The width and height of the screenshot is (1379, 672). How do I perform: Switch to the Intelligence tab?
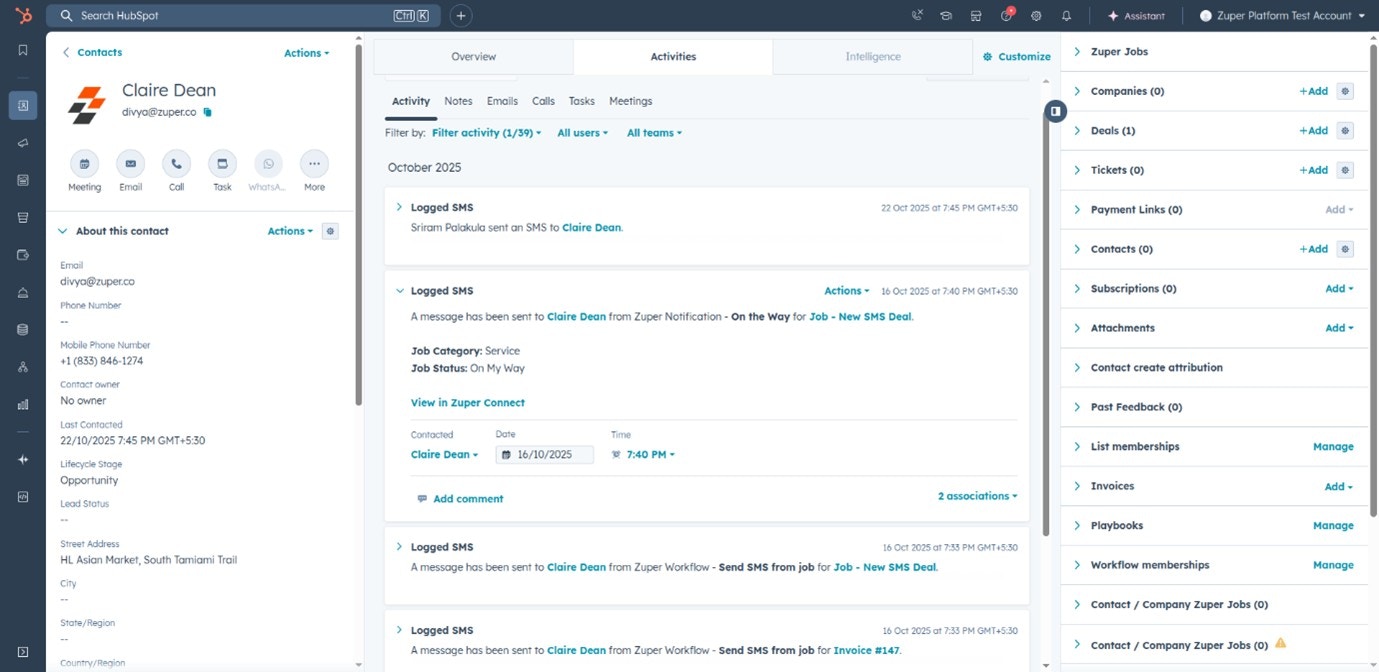coord(873,57)
